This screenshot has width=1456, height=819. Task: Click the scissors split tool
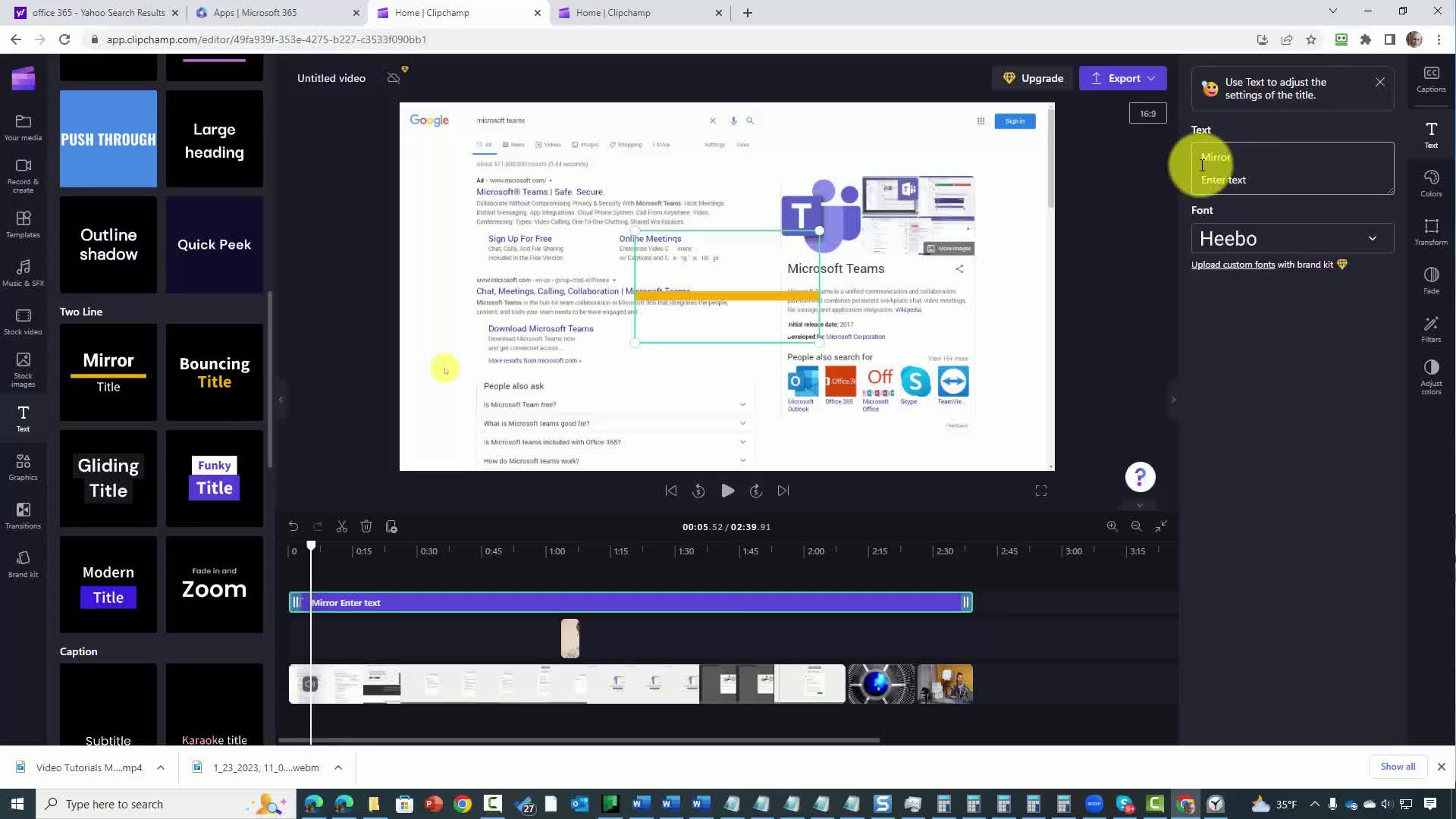[x=342, y=526]
